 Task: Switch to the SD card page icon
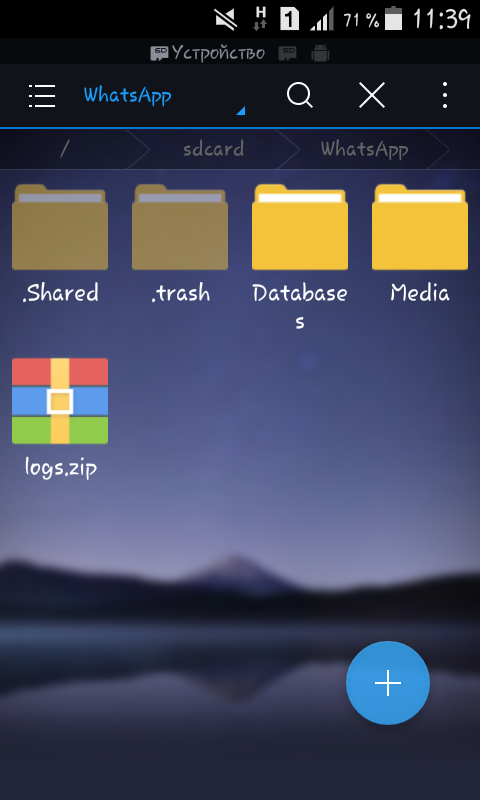click(x=288, y=53)
